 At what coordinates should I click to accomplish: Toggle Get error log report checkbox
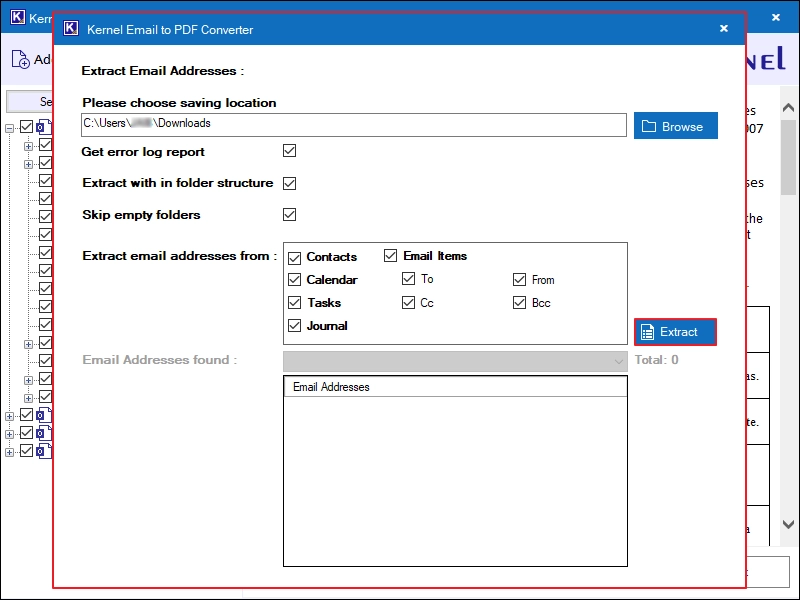[289, 151]
